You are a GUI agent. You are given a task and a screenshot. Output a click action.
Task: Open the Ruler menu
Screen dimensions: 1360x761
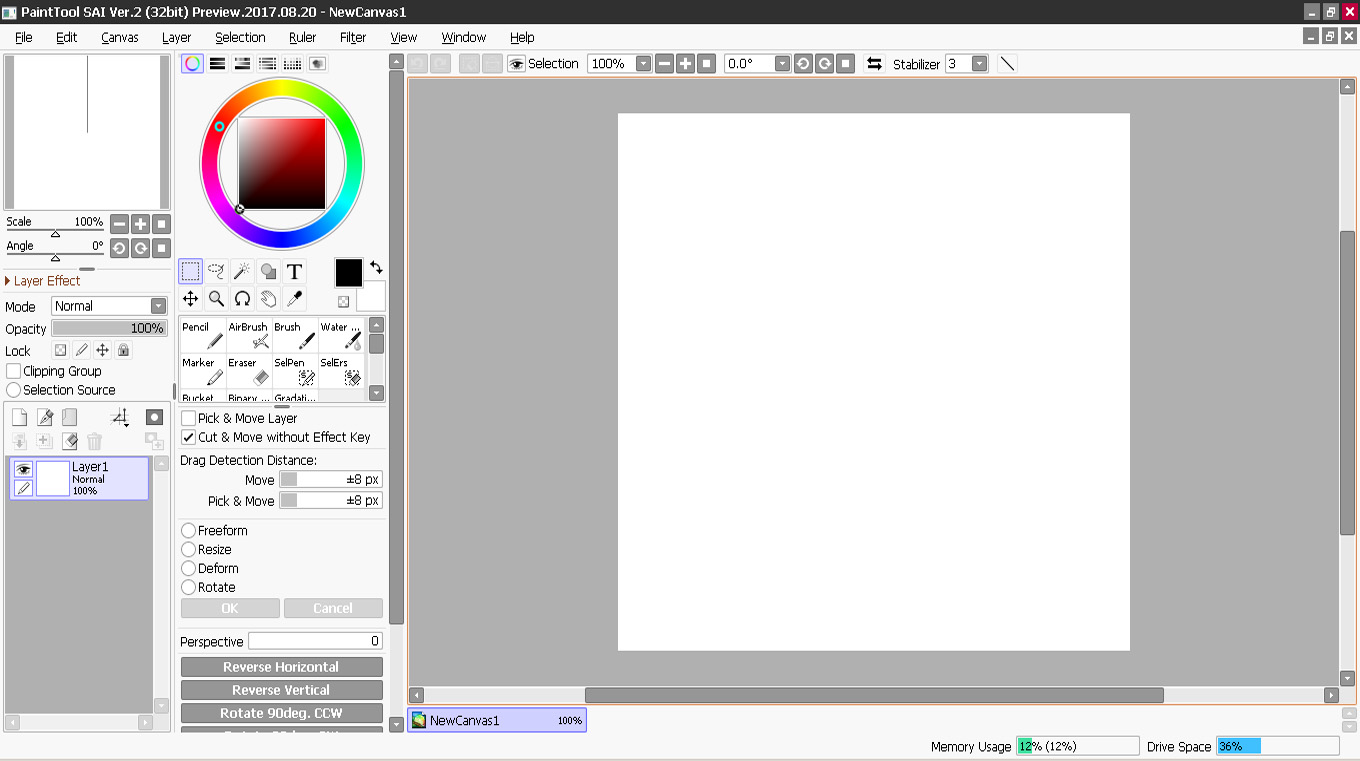coord(303,37)
